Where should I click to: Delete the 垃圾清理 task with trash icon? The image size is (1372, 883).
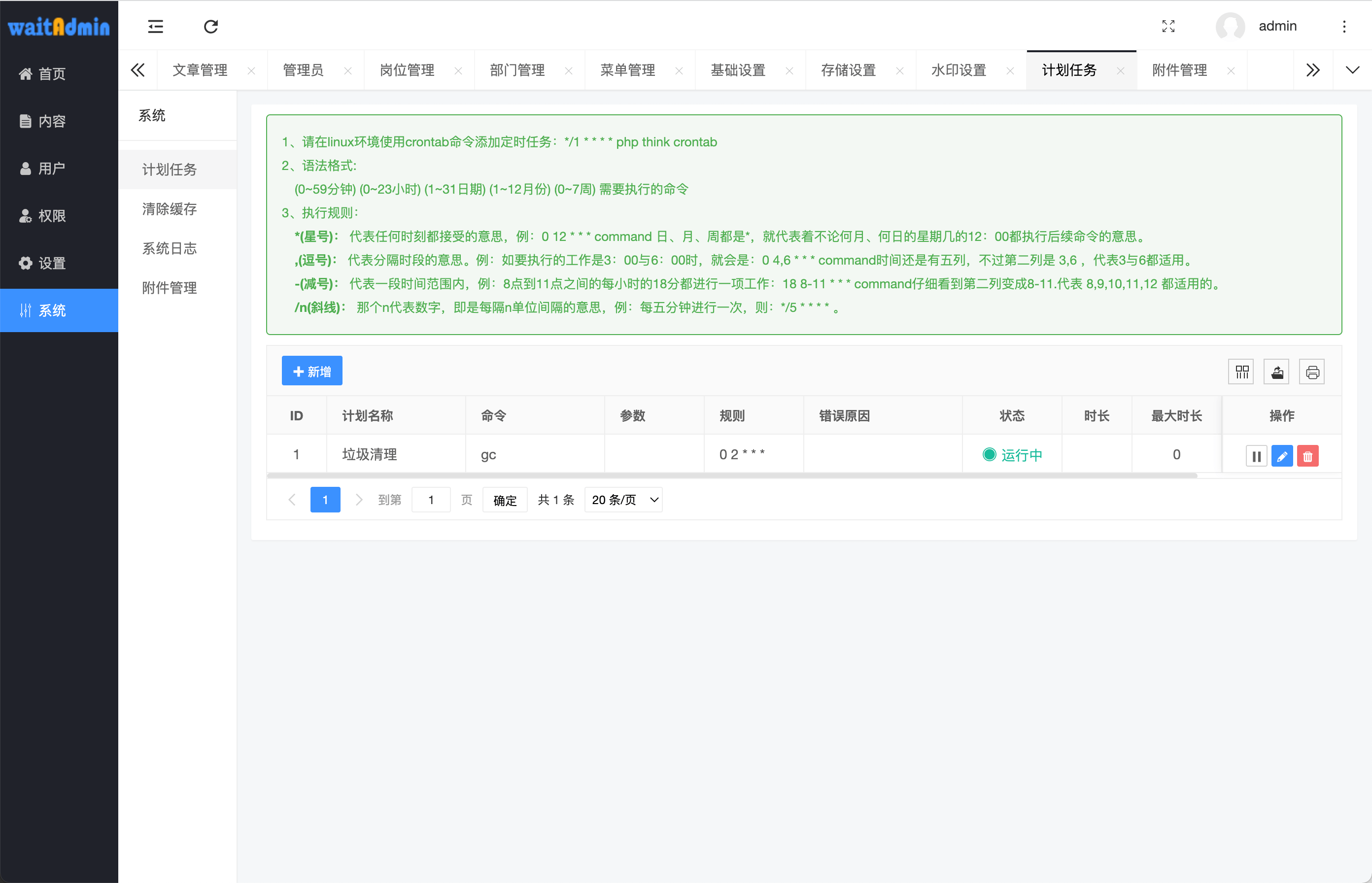click(1308, 456)
